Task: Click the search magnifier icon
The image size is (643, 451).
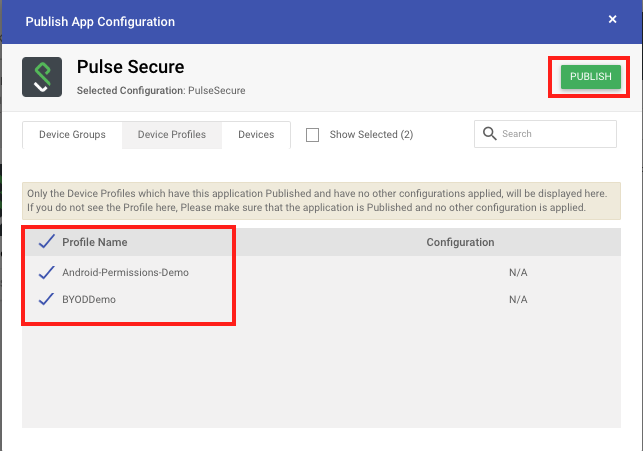Action: click(x=489, y=134)
